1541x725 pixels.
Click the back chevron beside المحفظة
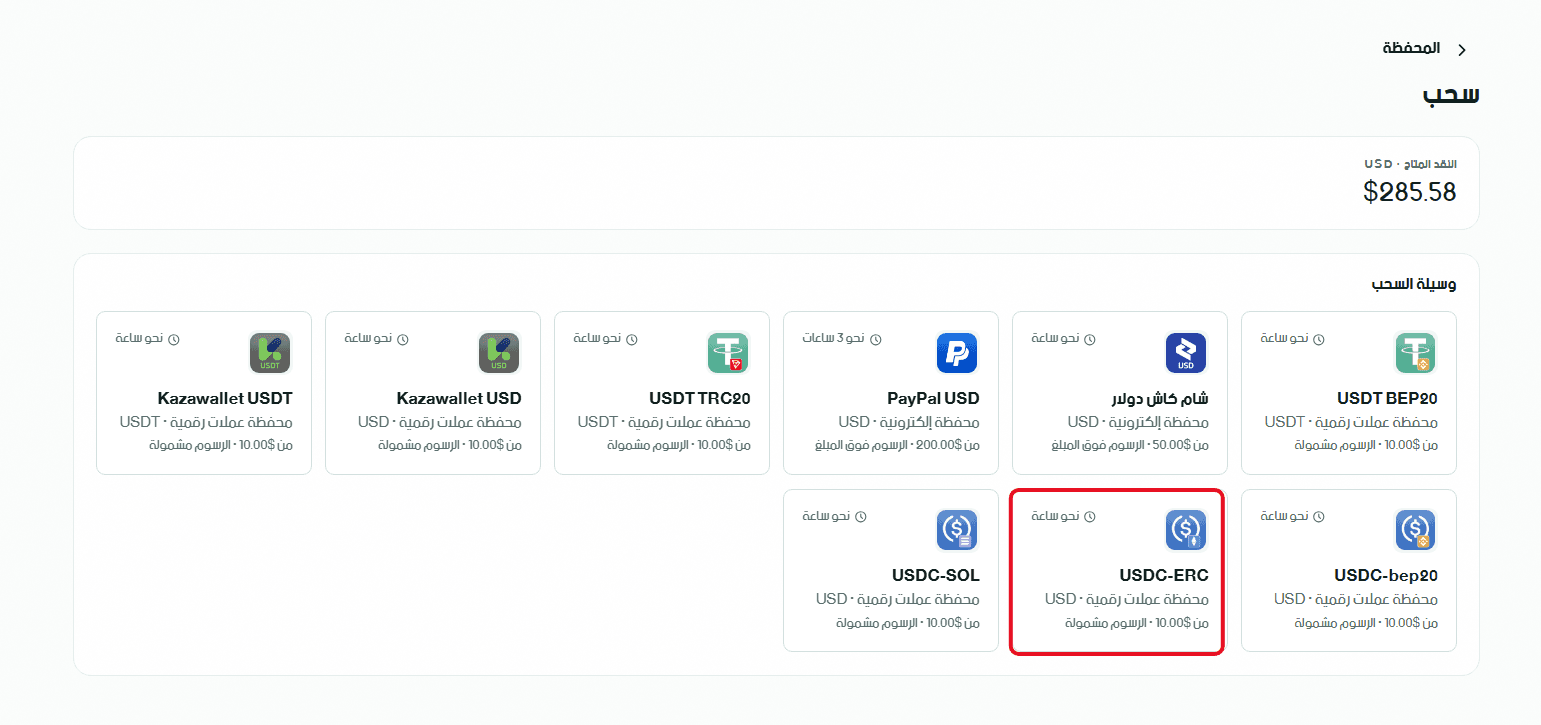[1462, 49]
